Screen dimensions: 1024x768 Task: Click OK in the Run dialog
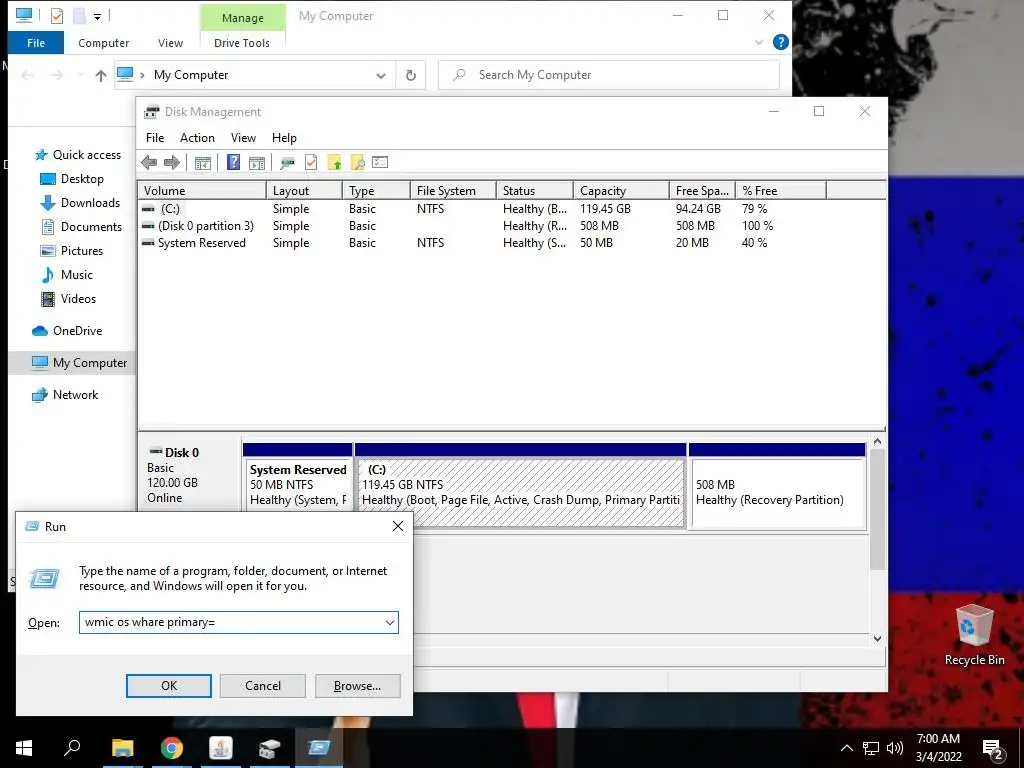point(168,686)
